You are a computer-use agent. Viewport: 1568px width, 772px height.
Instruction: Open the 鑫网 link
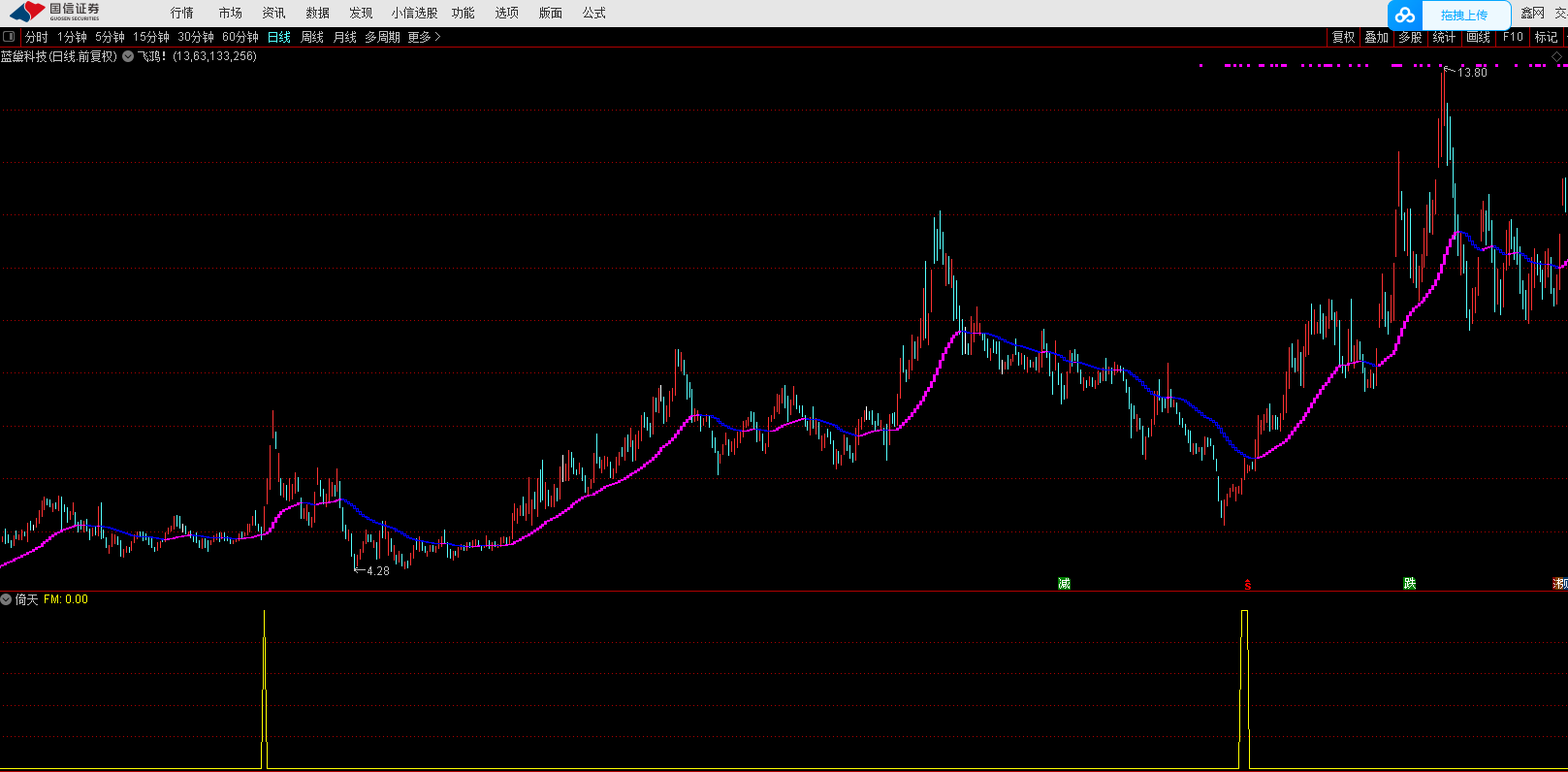[x=1533, y=13]
